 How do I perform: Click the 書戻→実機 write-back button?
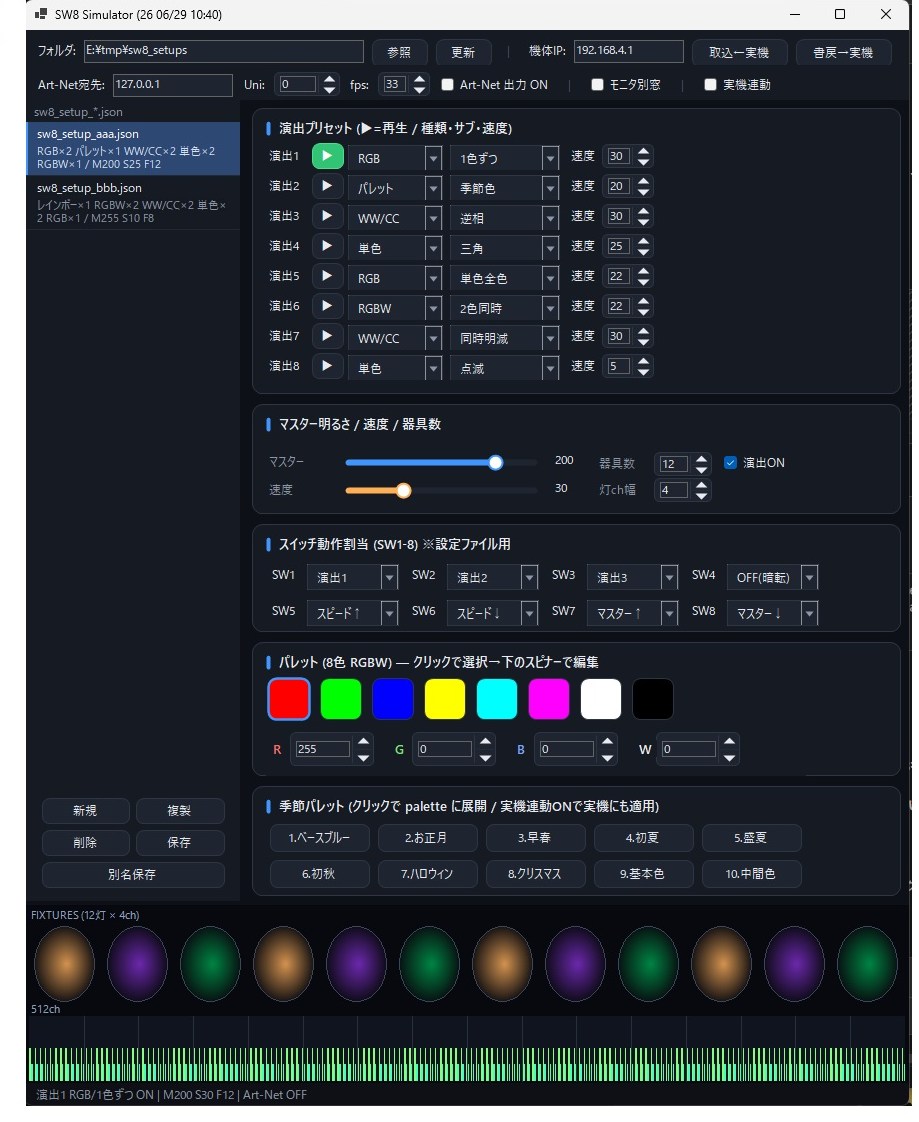tap(843, 52)
